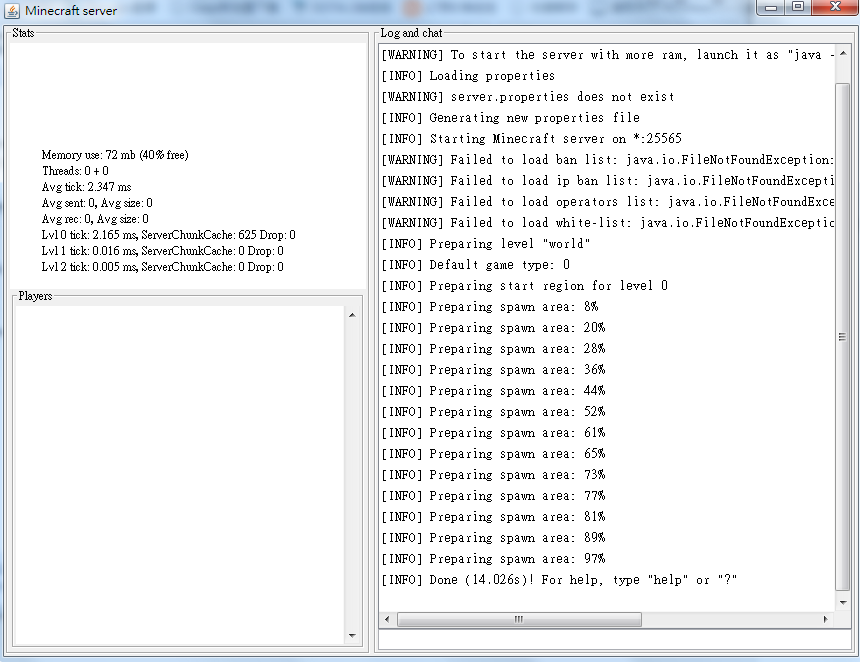
Task: Click the 'Preparing spawn area: 89%' line
Action: click(x=494, y=537)
